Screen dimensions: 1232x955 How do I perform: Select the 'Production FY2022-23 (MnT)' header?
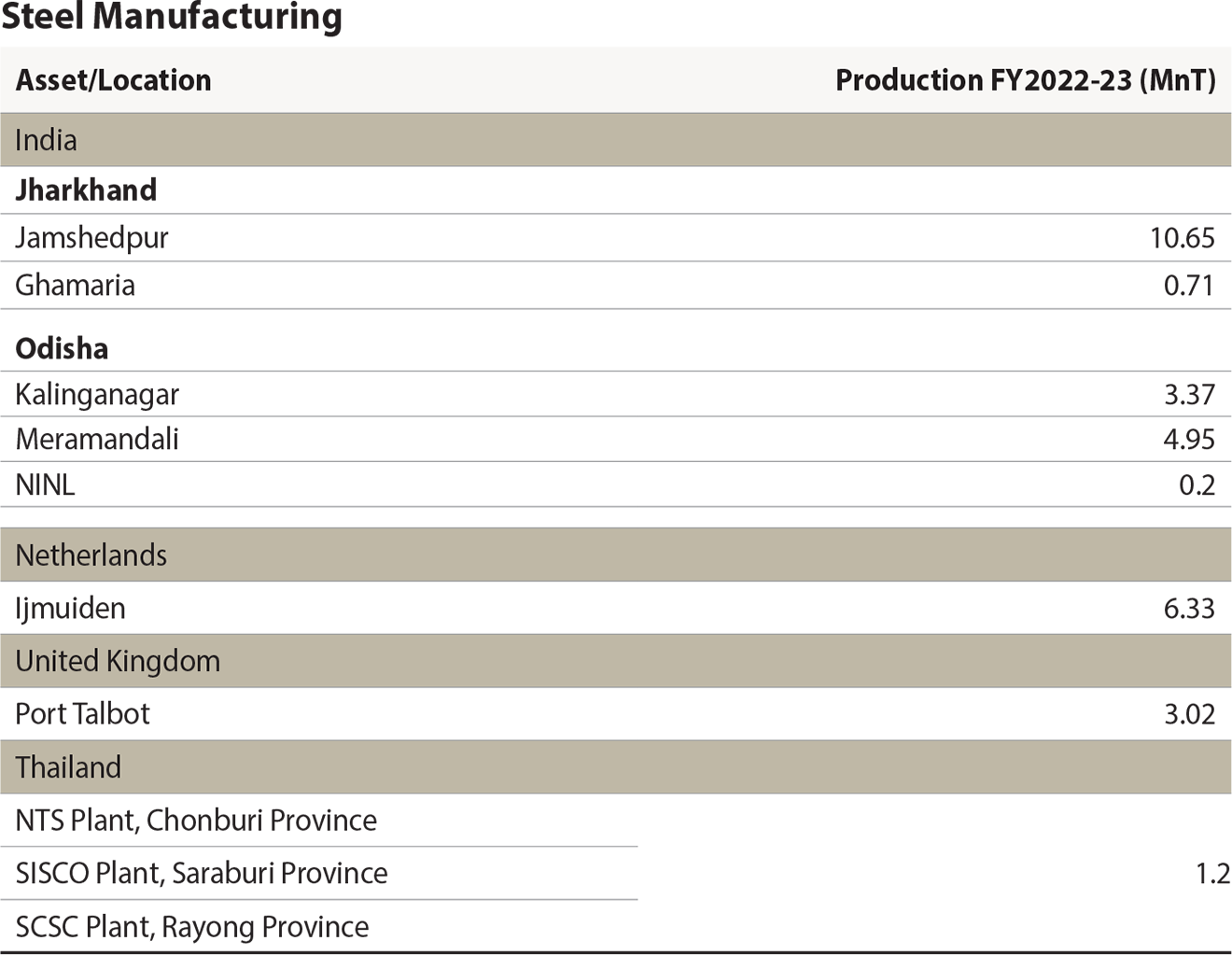point(1025,80)
